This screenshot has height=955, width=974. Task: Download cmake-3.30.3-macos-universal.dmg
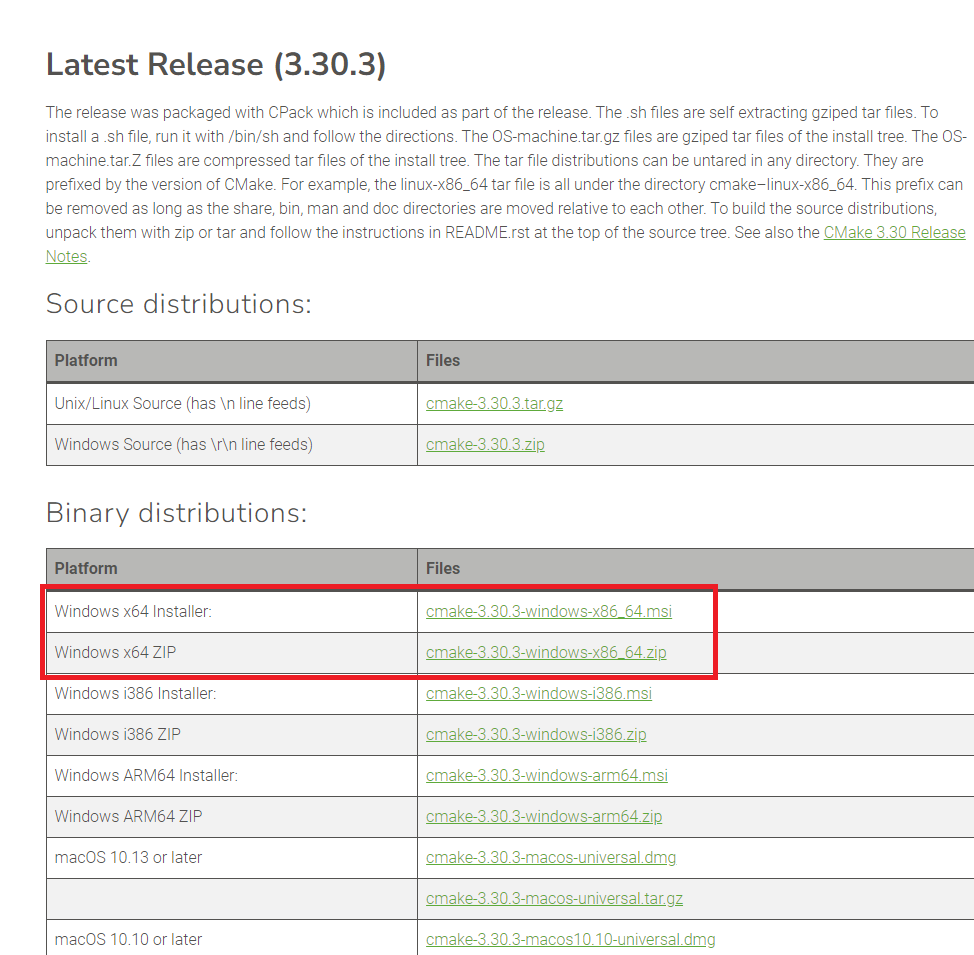(x=551, y=857)
